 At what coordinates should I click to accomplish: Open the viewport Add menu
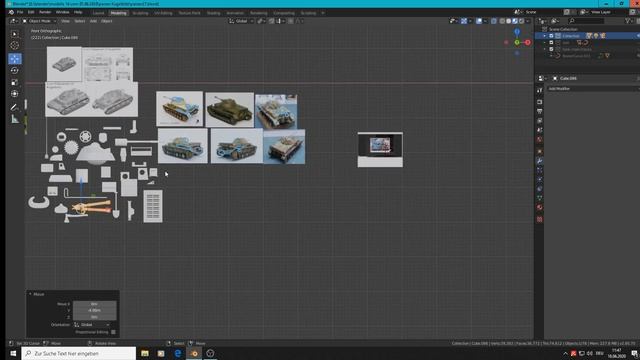tap(93, 21)
